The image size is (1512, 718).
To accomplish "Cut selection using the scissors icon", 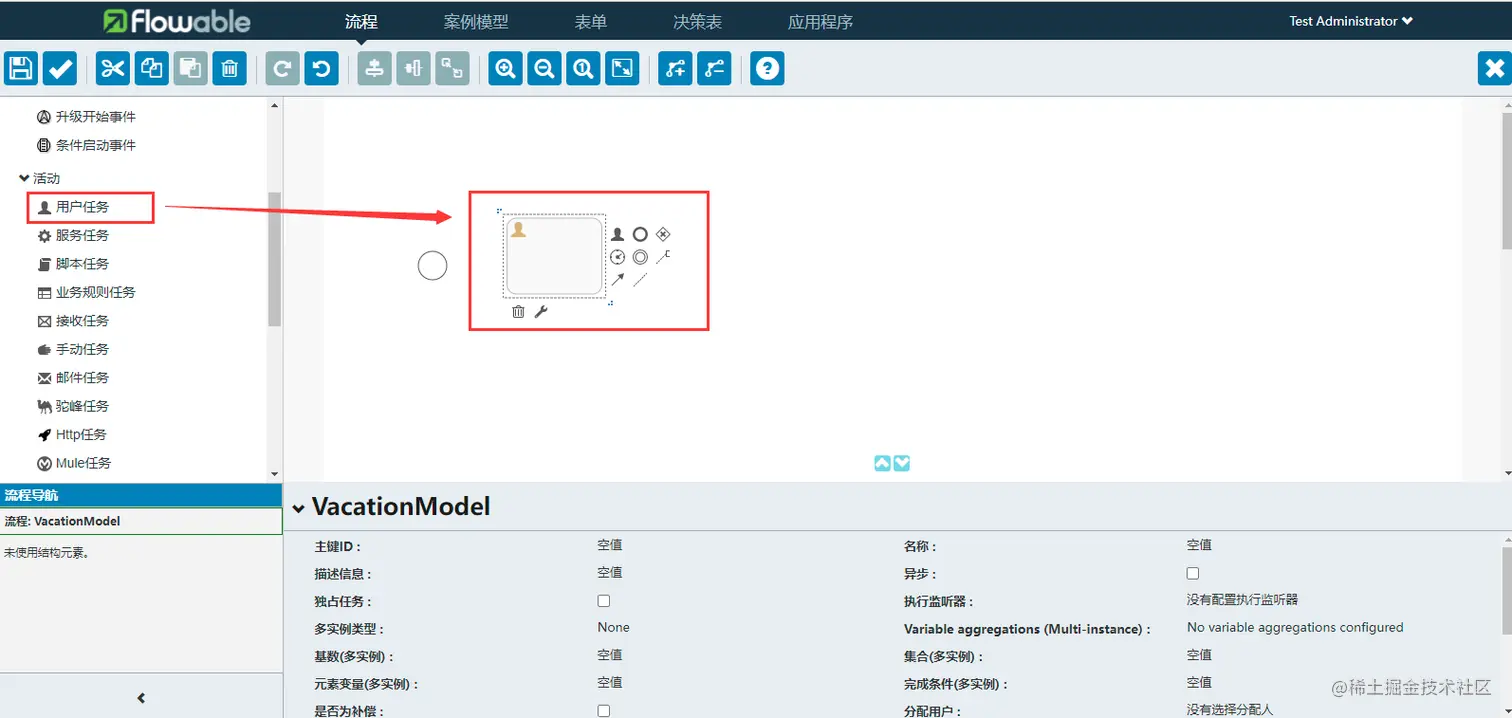I will [x=113, y=68].
